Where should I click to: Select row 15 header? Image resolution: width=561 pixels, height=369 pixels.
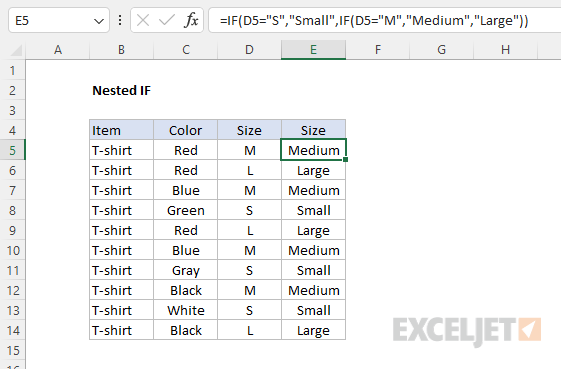[13, 350]
